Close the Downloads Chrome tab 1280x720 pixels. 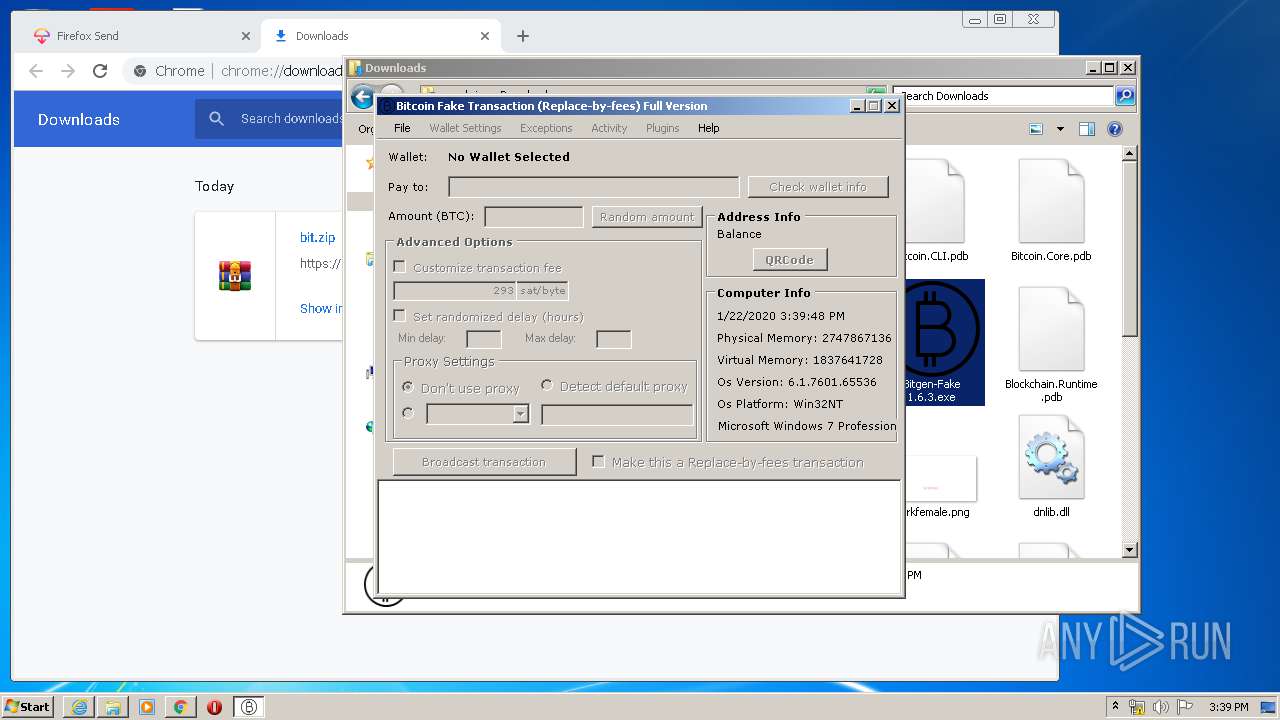(485, 36)
